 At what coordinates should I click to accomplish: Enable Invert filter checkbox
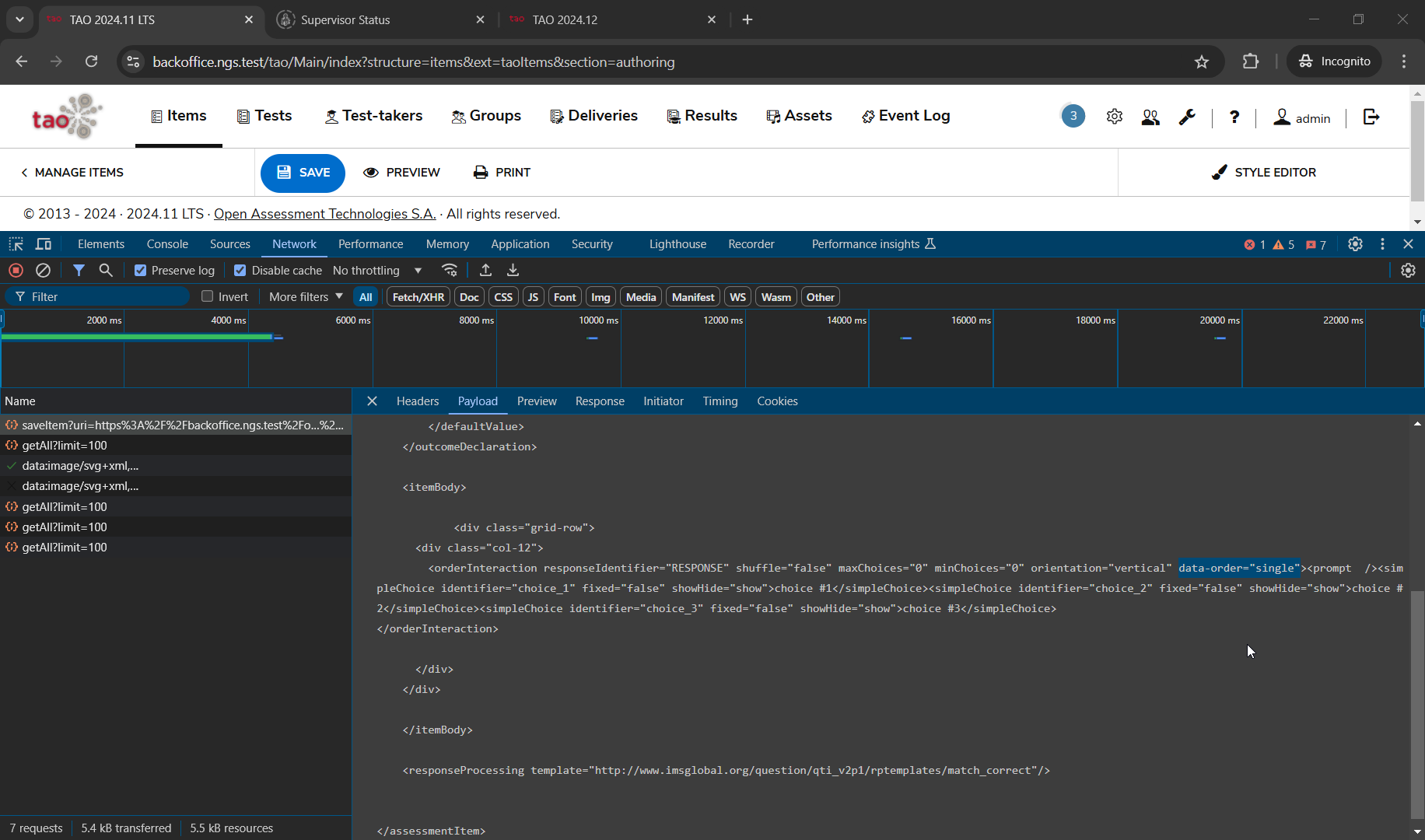point(207,296)
